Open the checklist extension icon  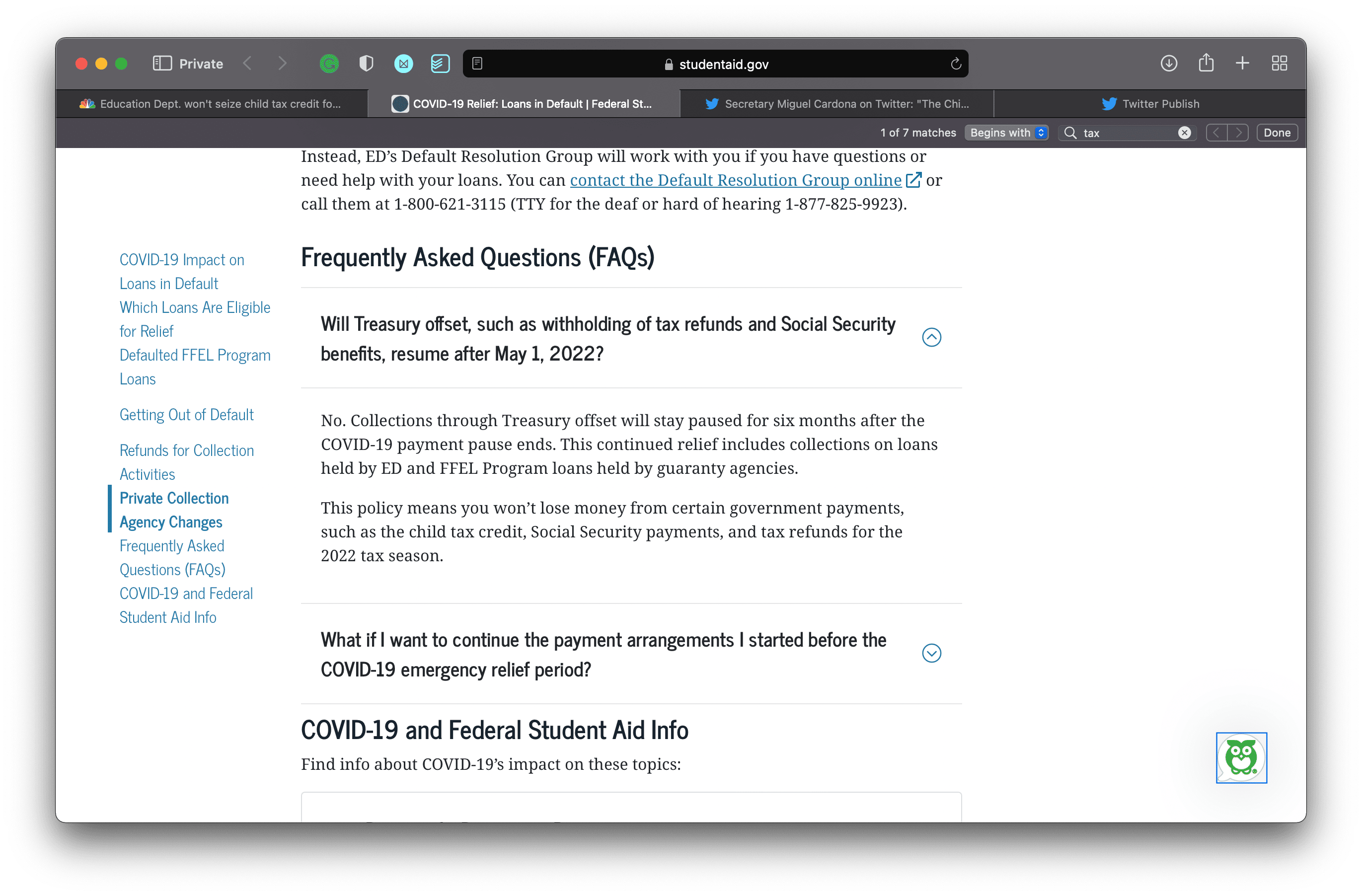(440, 64)
